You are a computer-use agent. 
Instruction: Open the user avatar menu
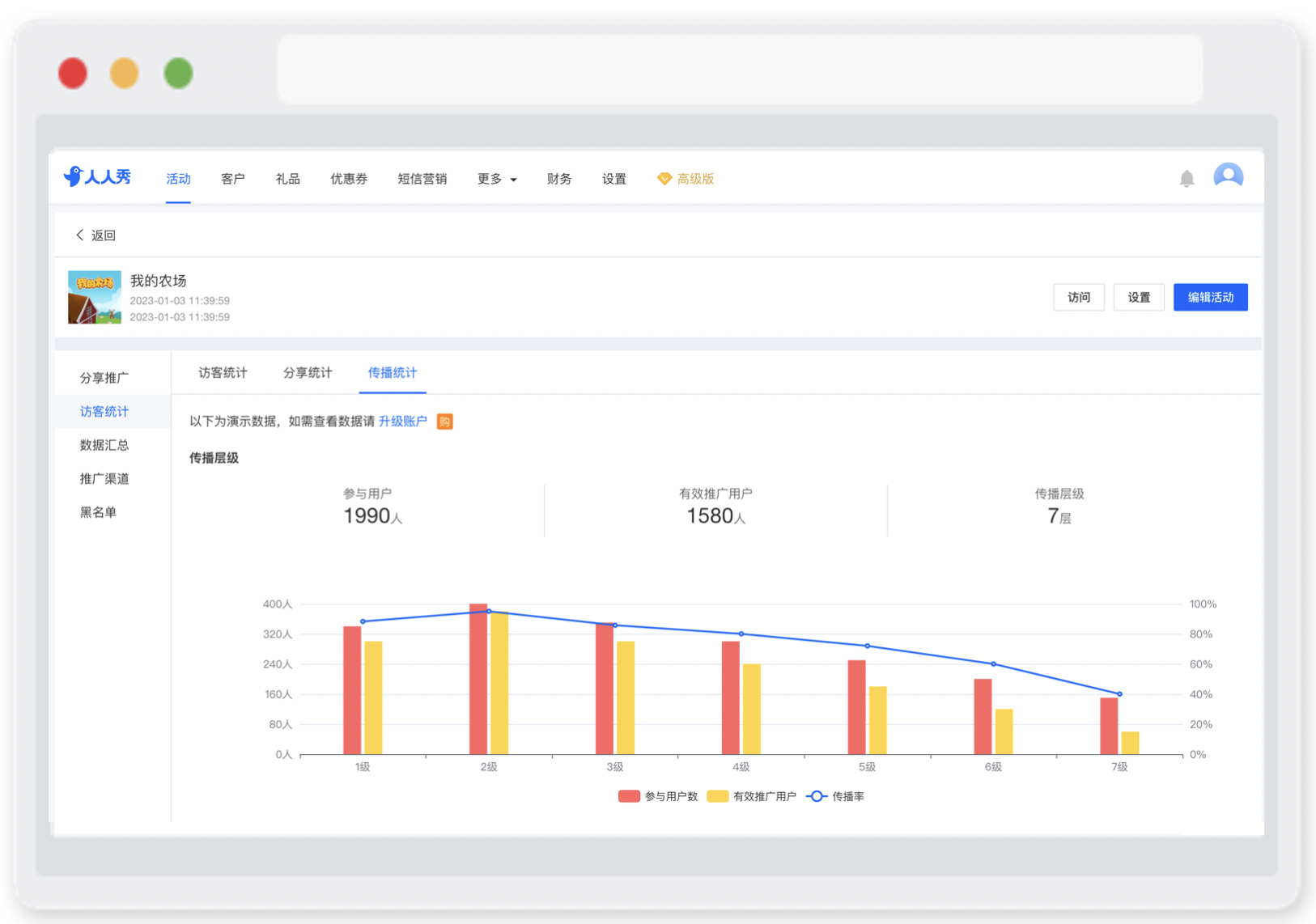[x=1228, y=176]
